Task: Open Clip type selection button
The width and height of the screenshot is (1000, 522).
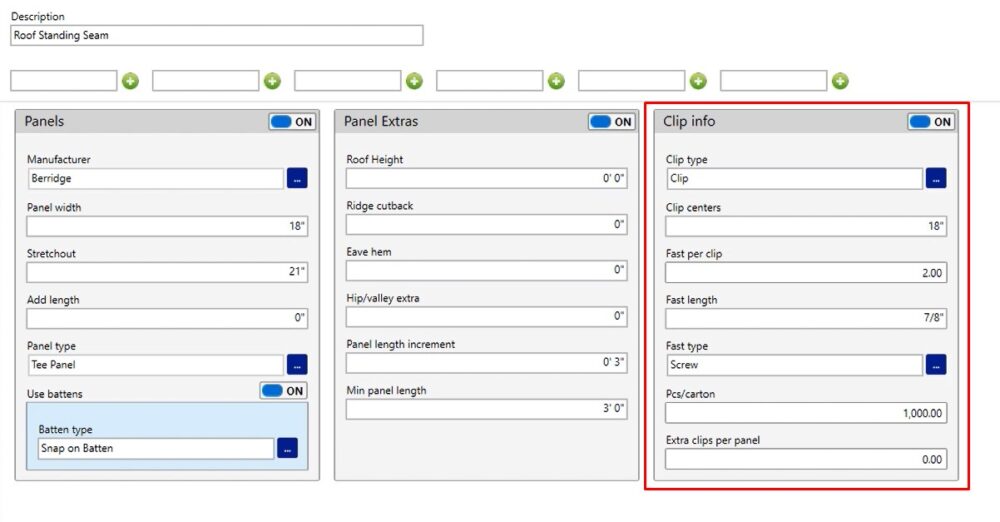Action: (x=936, y=178)
